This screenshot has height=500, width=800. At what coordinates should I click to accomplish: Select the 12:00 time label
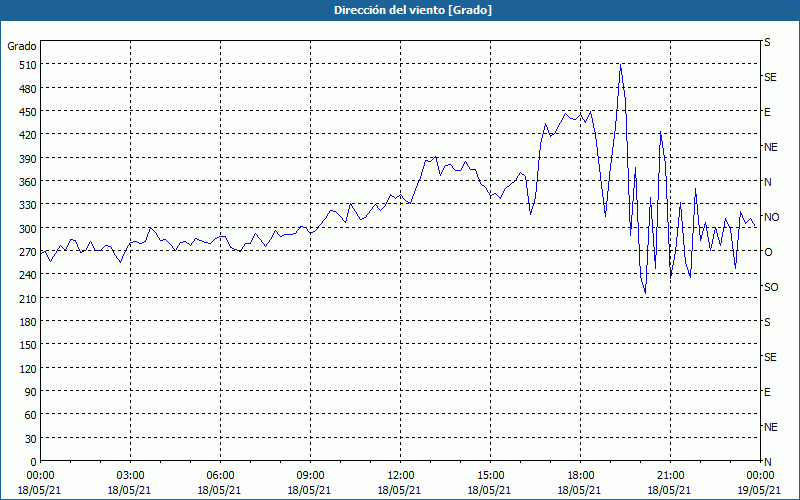point(400,476)
